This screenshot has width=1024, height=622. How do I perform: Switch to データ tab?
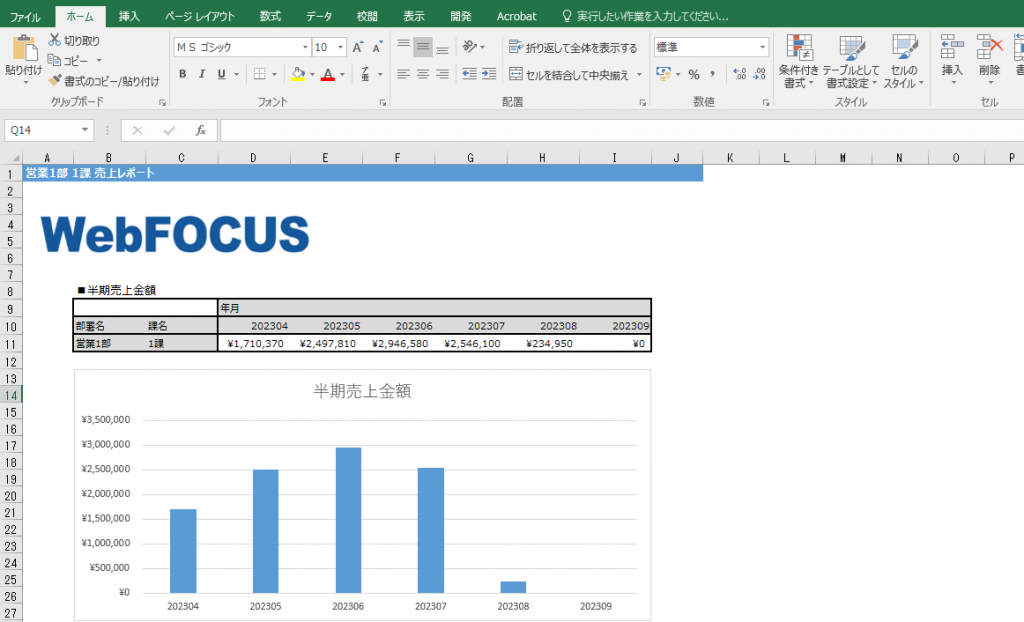tap(319, 16)
